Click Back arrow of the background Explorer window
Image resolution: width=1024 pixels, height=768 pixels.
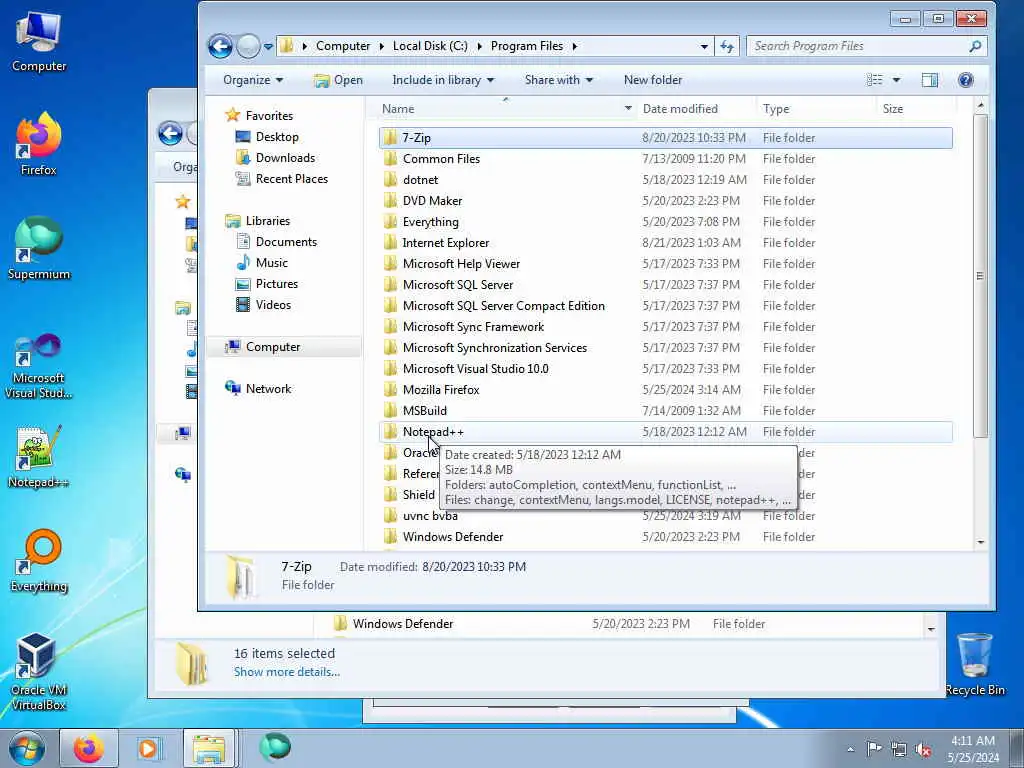click(x=170, y=134)
